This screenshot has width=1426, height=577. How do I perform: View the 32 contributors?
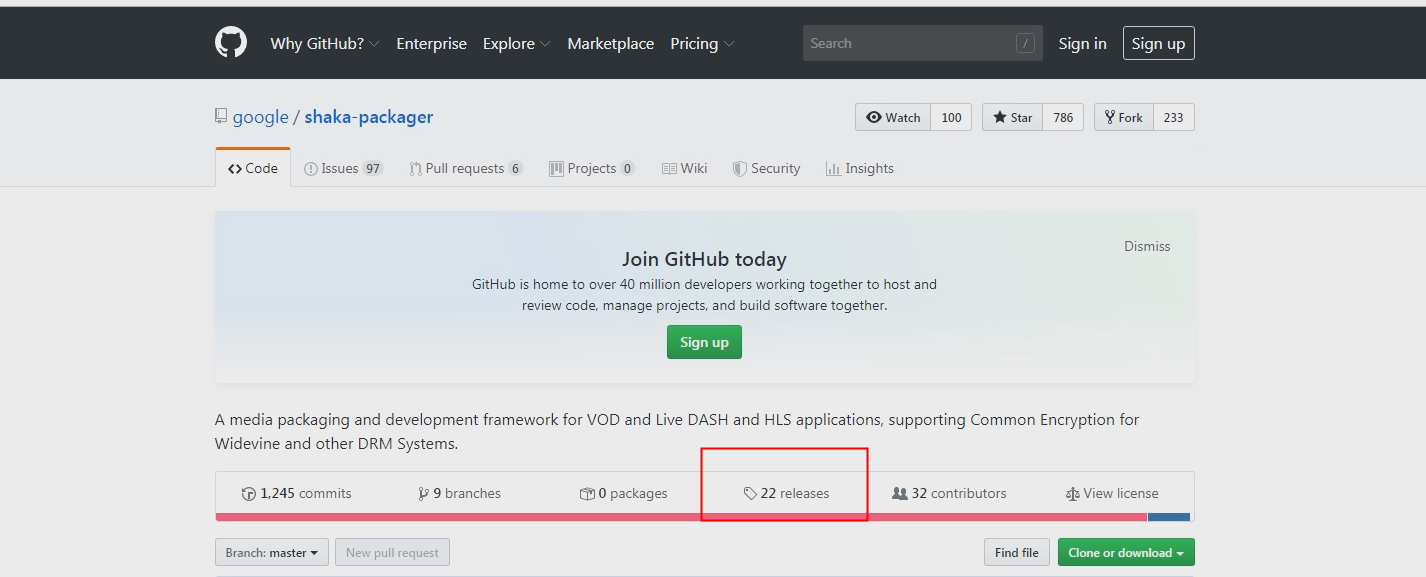click(949, 493)
